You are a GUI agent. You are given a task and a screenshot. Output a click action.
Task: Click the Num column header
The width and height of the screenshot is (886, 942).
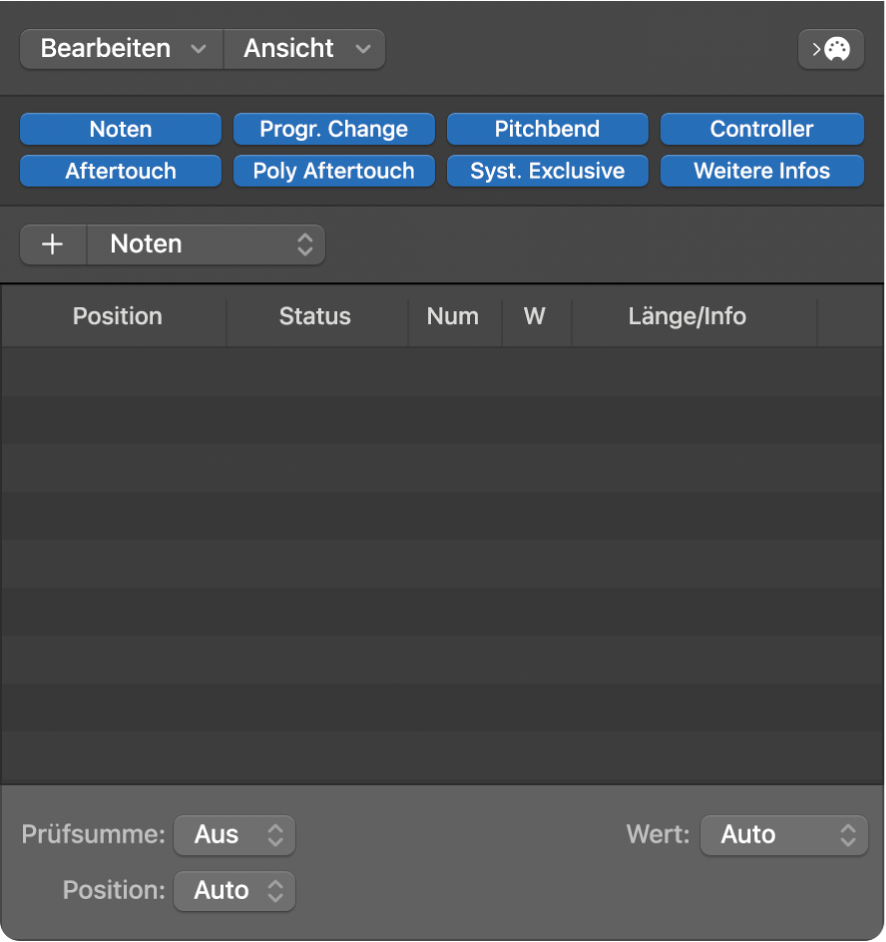coord(453,316)
